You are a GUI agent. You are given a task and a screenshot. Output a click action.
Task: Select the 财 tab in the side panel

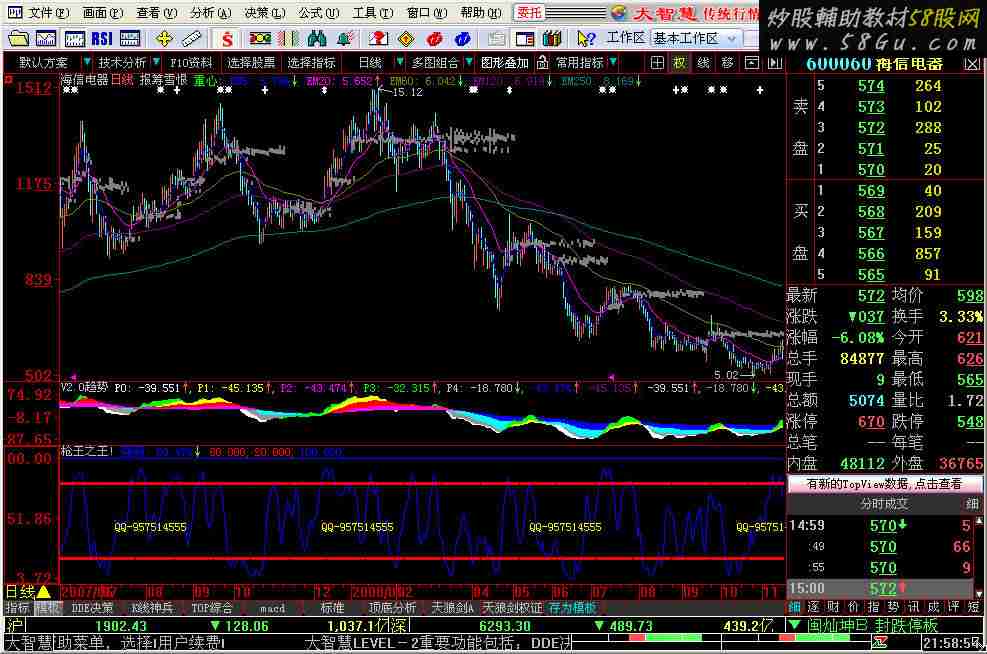(x=833, y=607)
